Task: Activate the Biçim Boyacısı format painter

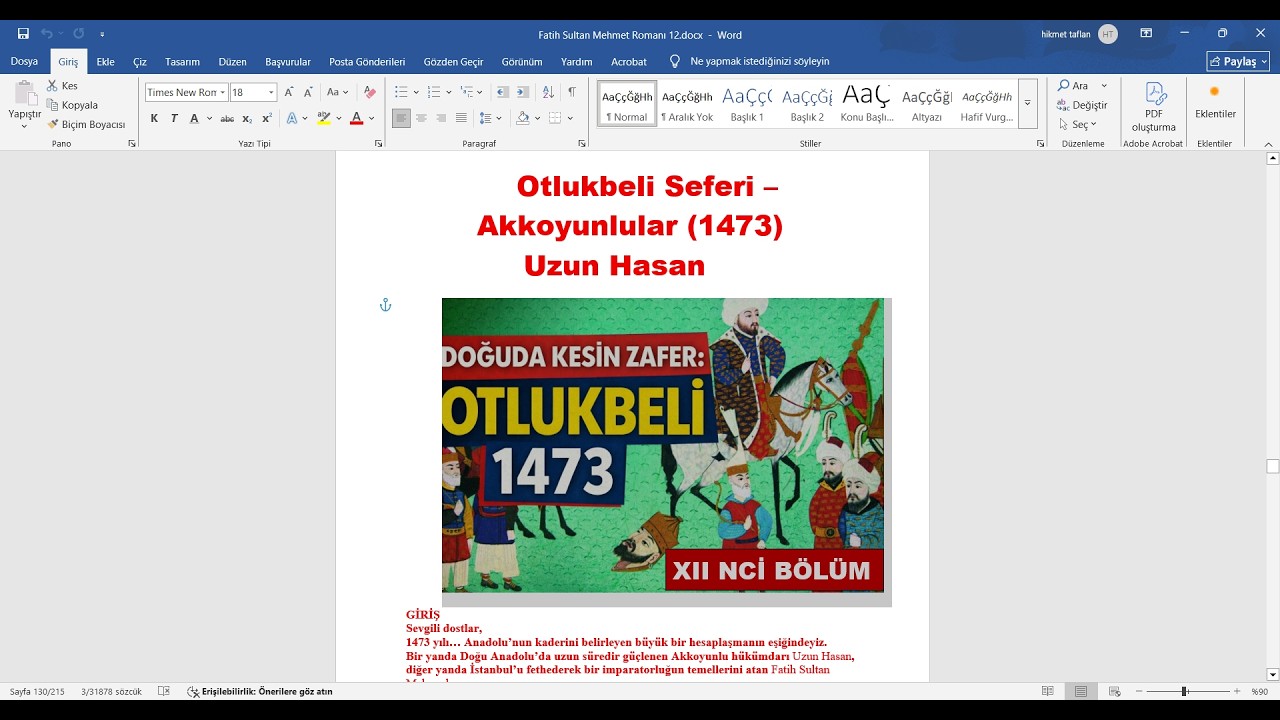Action: point(86,125)
